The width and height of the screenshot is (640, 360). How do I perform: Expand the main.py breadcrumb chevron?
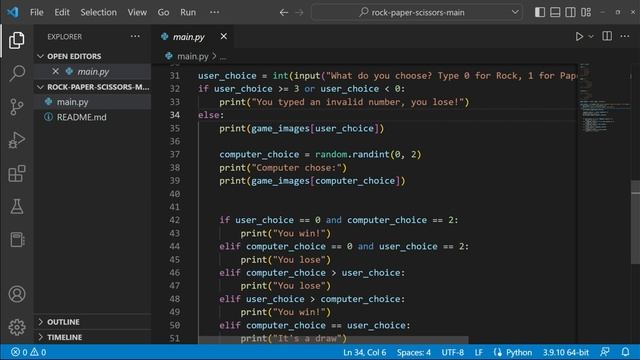coord(214,56)
